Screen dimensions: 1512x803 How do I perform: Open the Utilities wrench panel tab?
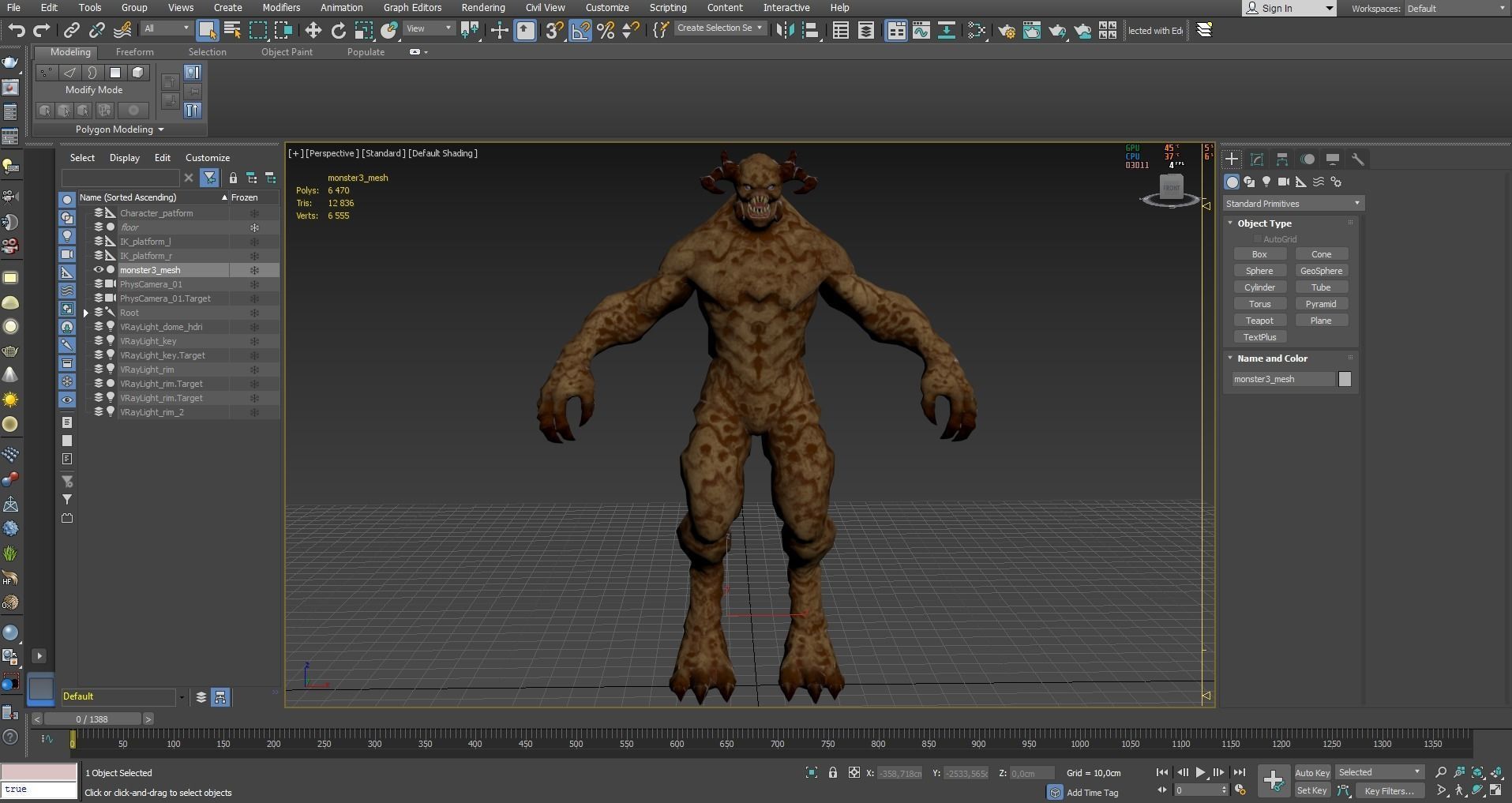(1358, 159)
